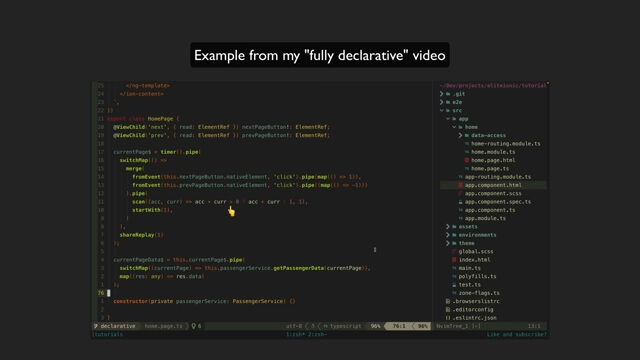Viewport: 640px width, 360px height.
Task: Click the export class HomePage line
Action: (143, 119)
